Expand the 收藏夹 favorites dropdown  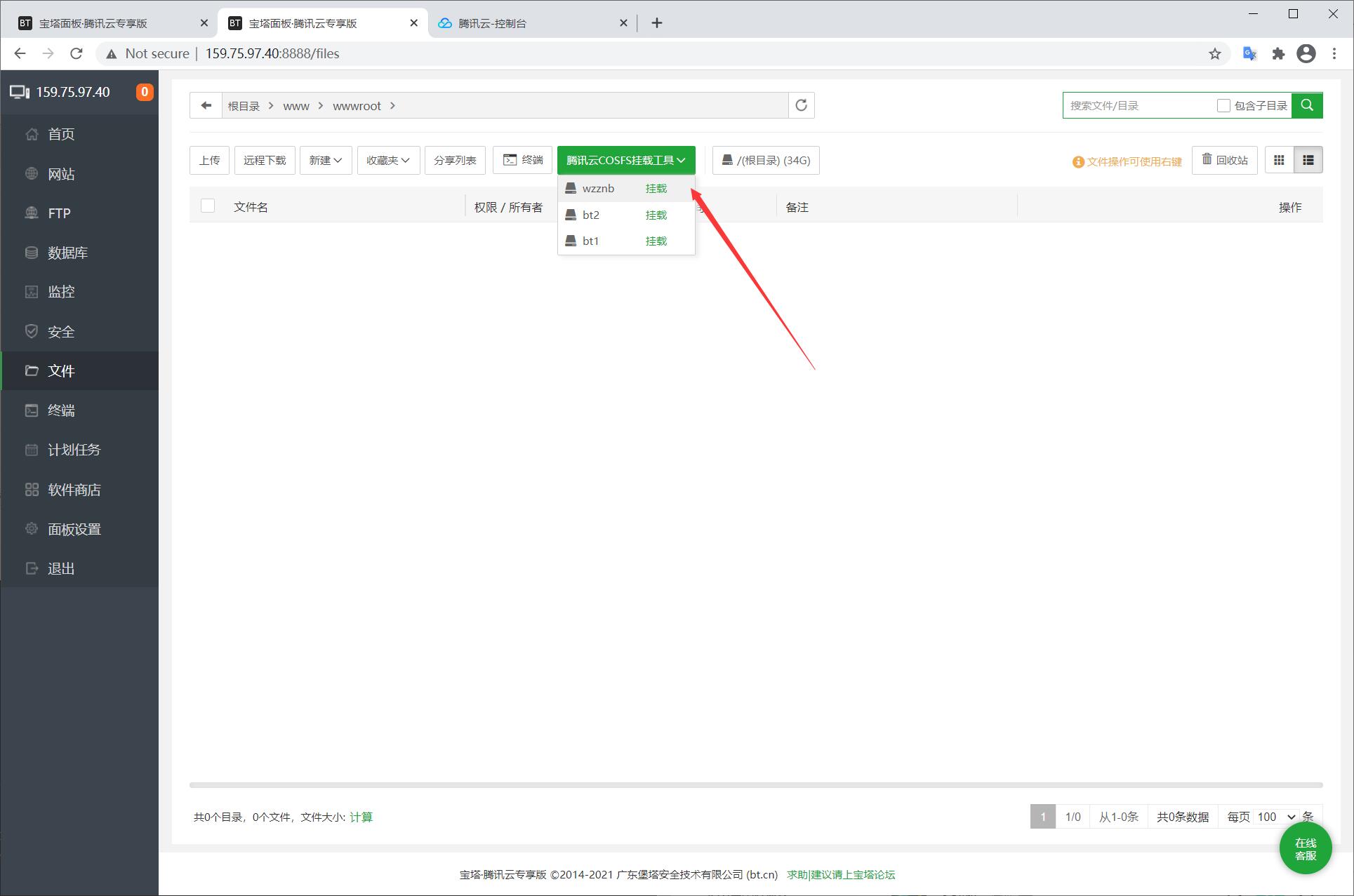(x=388, y=160)
